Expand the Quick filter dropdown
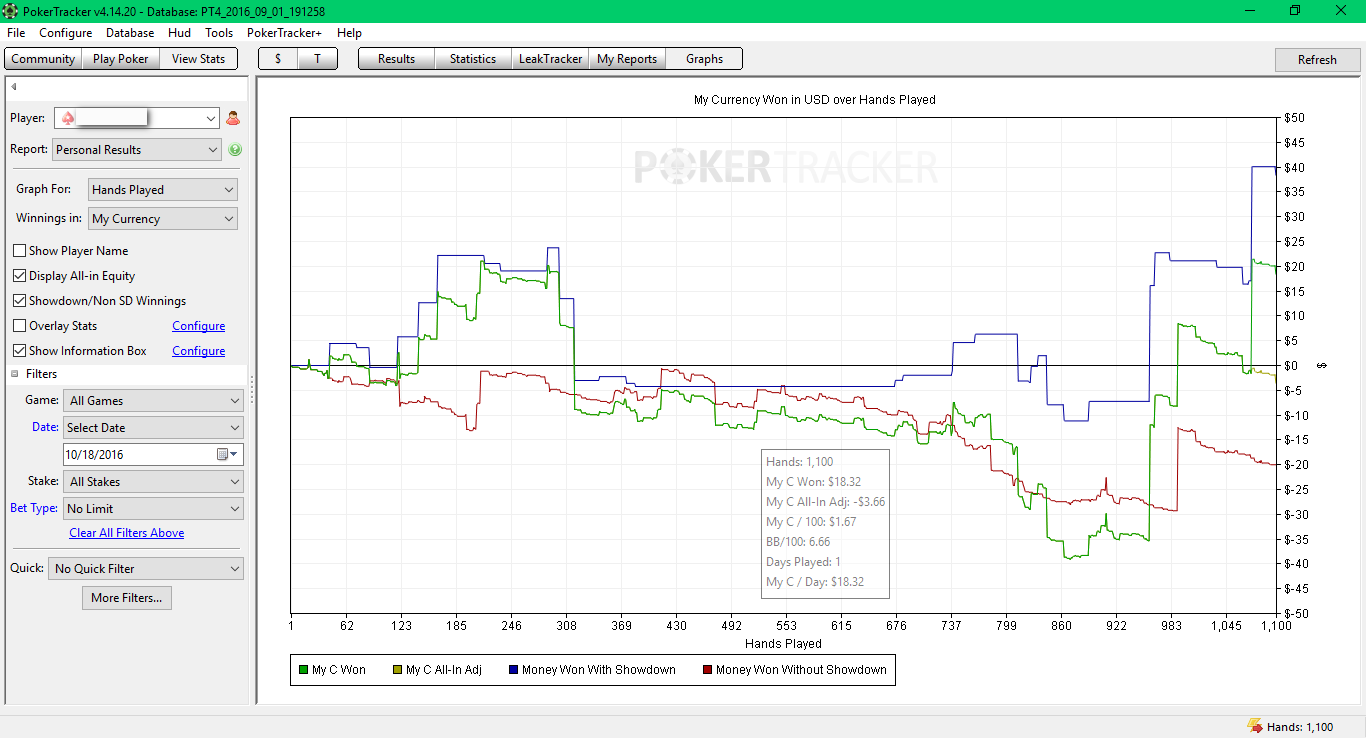 point(146,569)
